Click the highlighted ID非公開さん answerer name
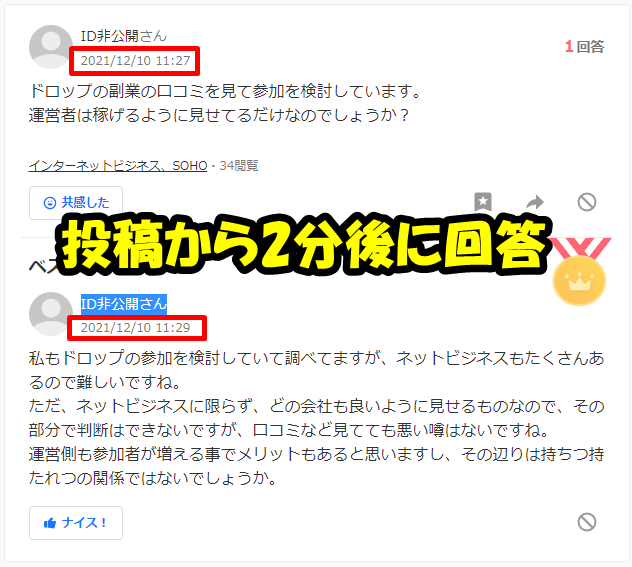632x567 pixels. [124, 304]
